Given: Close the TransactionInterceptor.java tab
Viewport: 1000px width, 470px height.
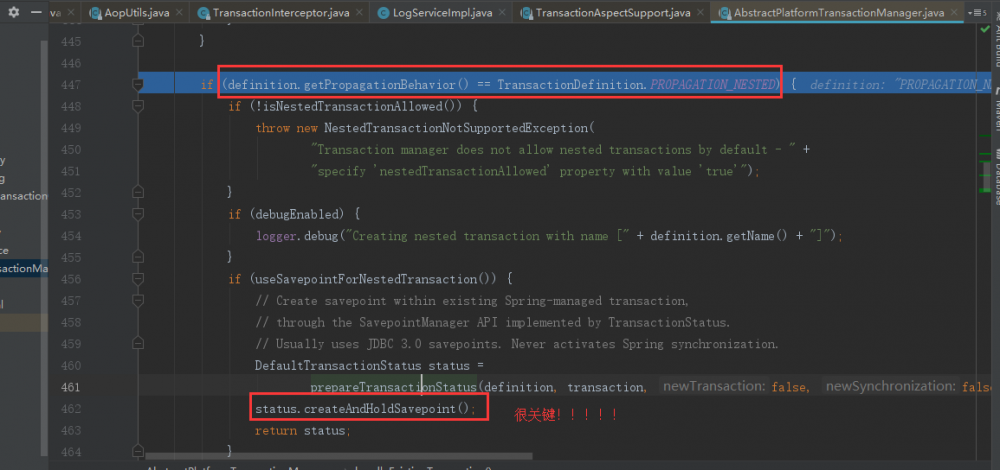Looking at the screenshot, I should 360,12.
